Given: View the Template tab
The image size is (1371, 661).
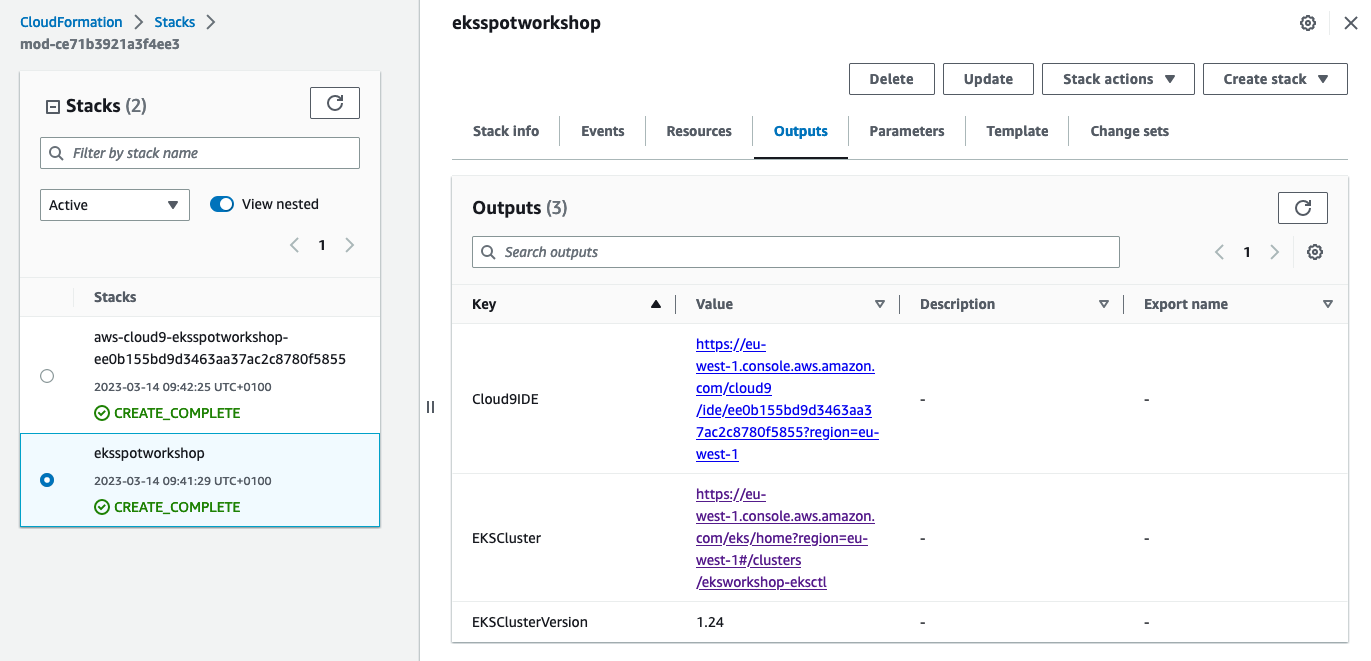Looking at the screenshot, I should [x=1017, y=131].
